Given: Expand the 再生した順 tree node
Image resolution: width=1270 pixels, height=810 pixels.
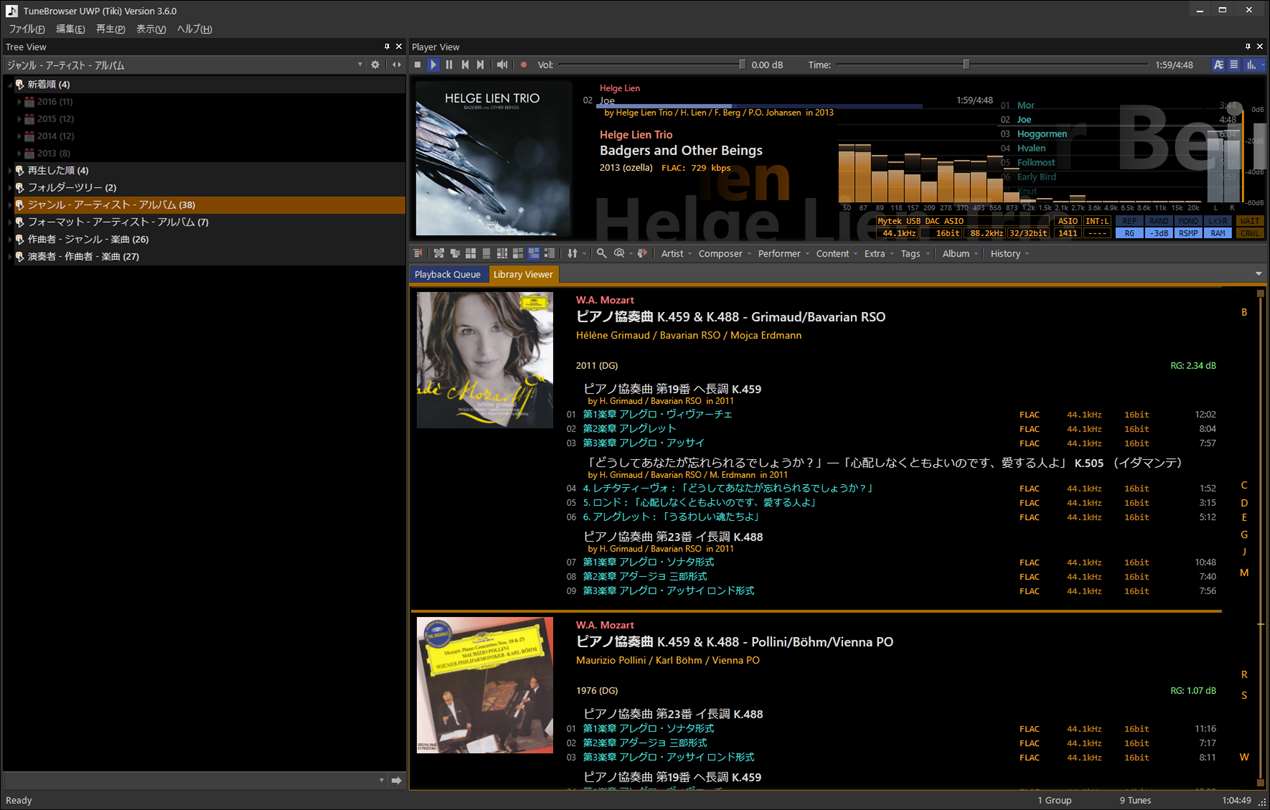Looking at the screenshot, I should [10, 171].
